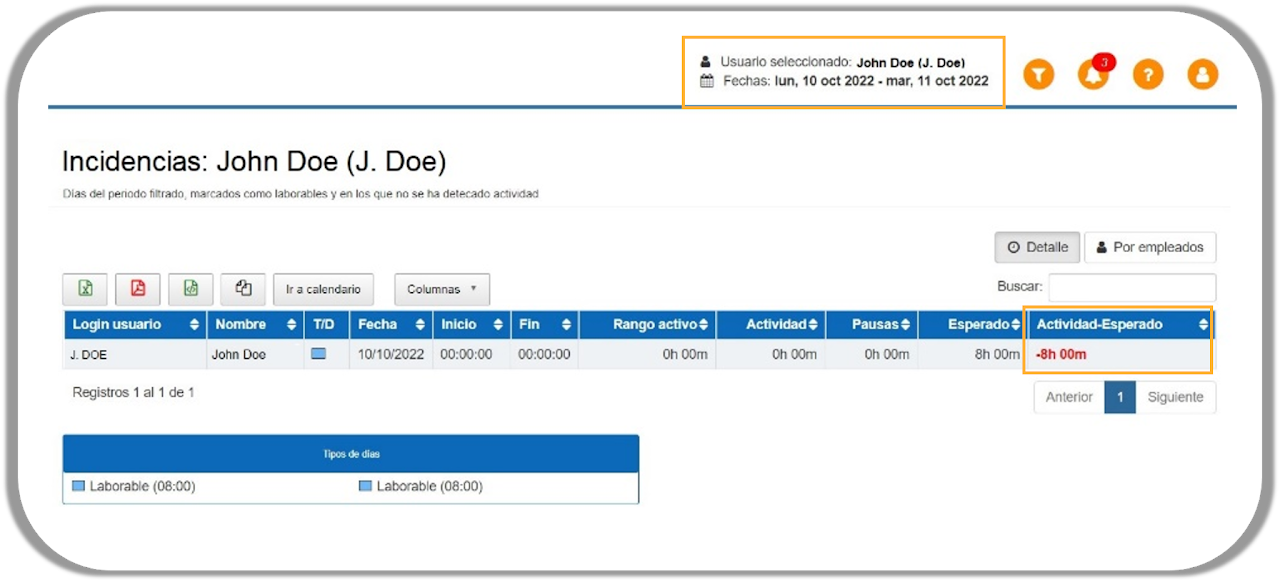Select page 1 in pagination
This screenshot has height=582, width=1280.
point(1120,397)
